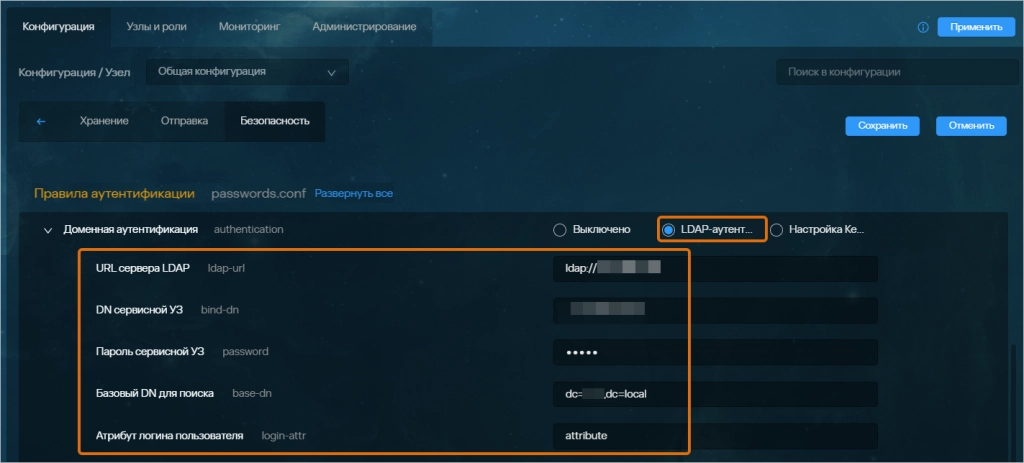Viewport: 1024px width, 463px height.
Task: Click the Пароль сервисной УЗ password field
Action: 714,352
